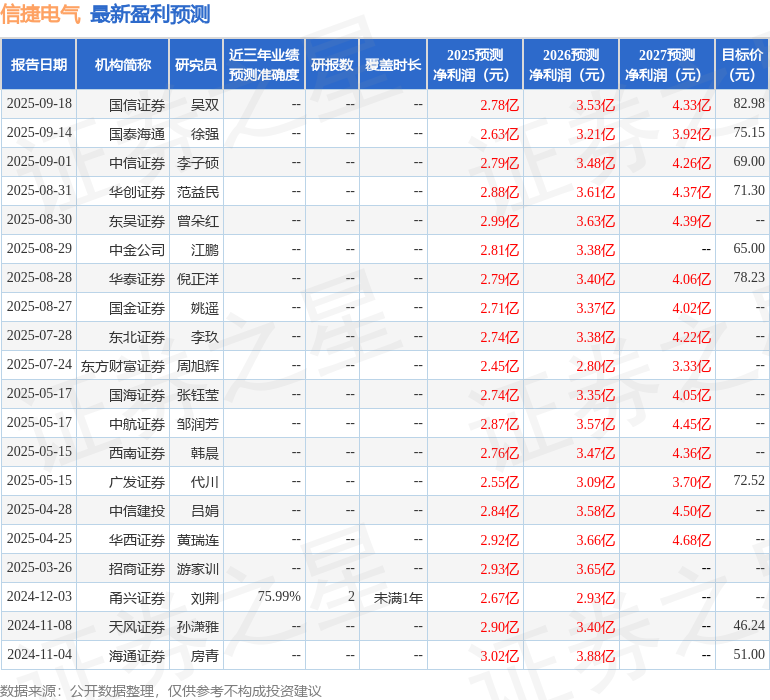This screenshot has width=770, height=700.
Task: Select institution 海通证券
Action: (137, 656)
